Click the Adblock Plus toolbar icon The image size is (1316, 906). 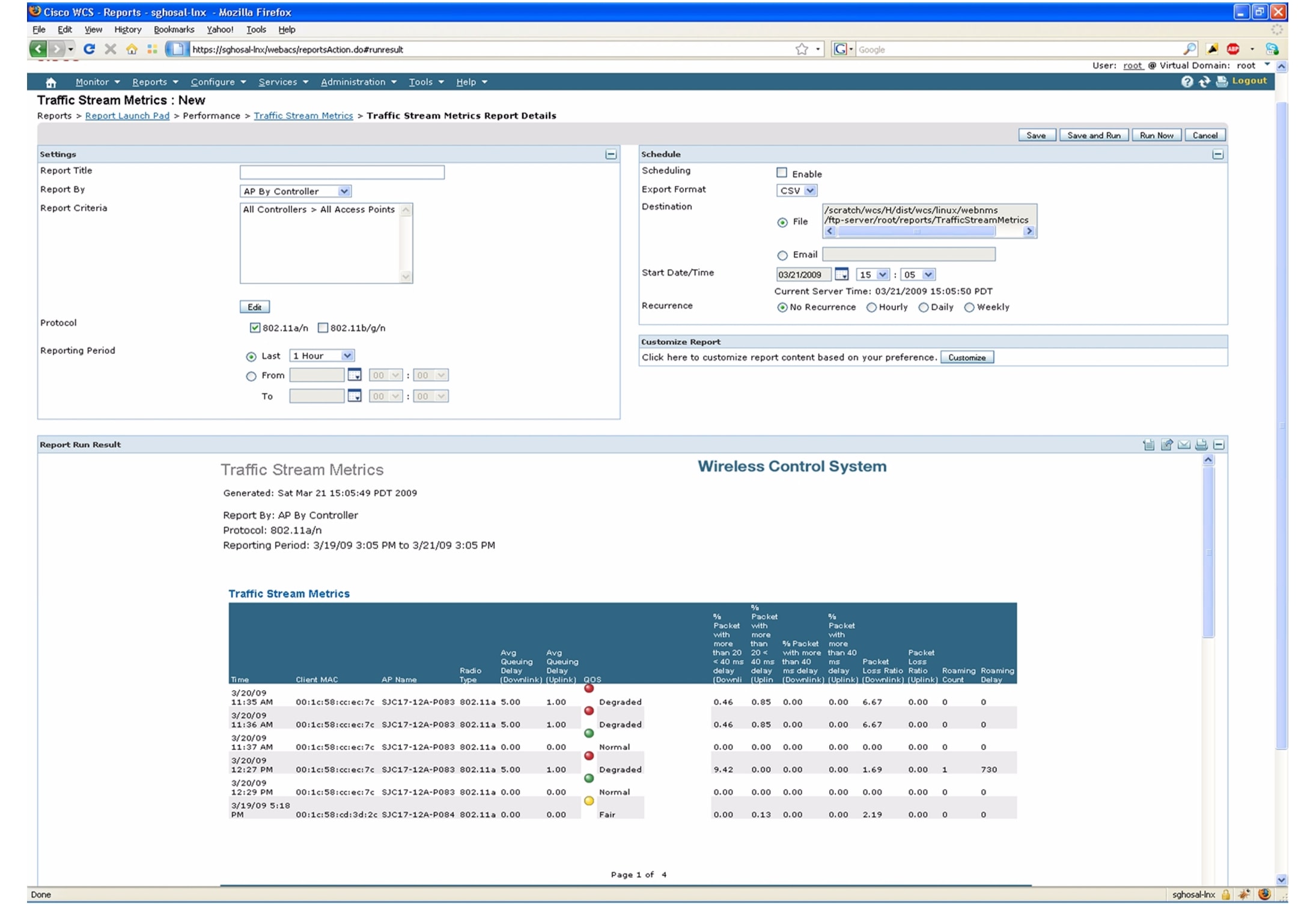[x=1232, y=49]
